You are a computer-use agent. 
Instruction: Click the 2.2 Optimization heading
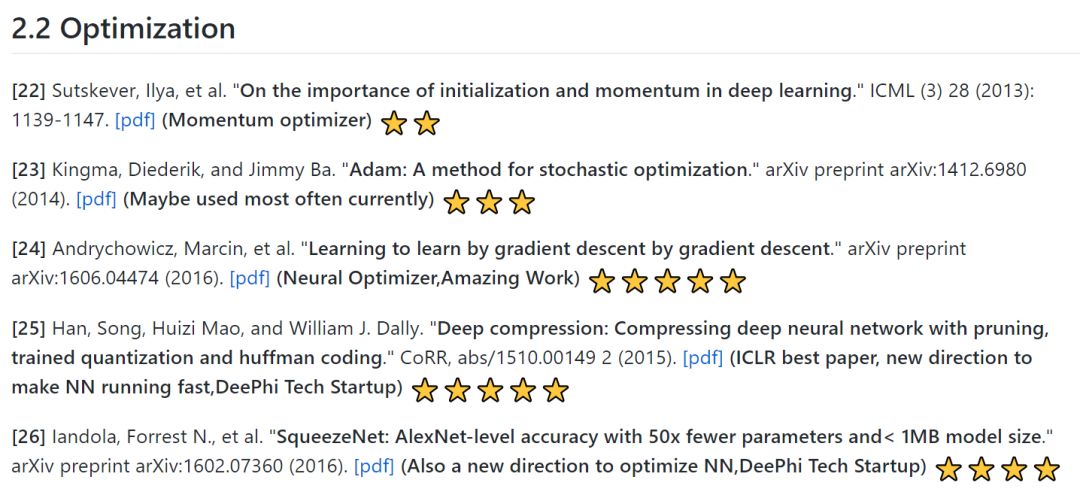123,28
